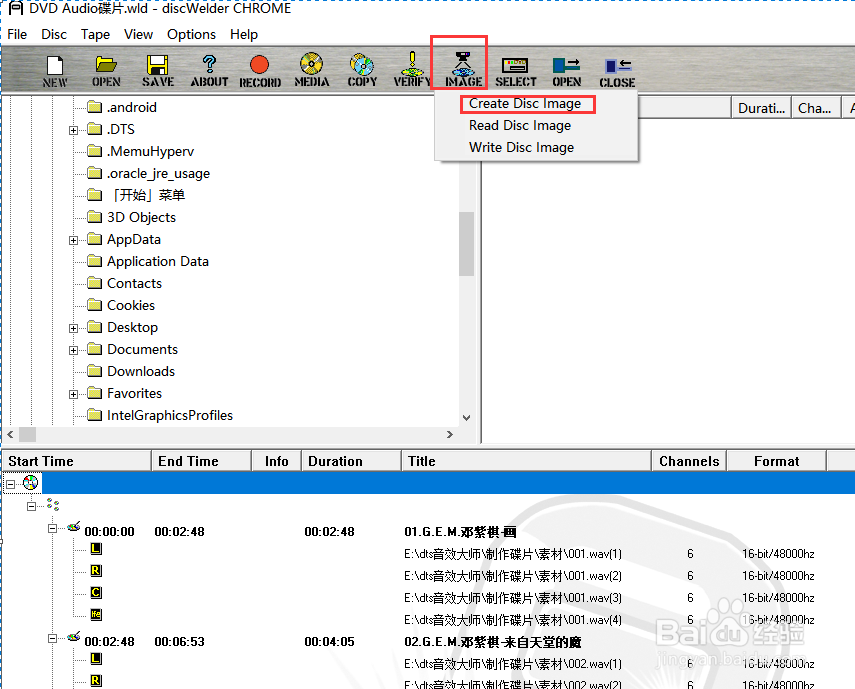This screenshot has width=855, height=689.
Task: Open the Help menu
Action: [x=244, y=34]
